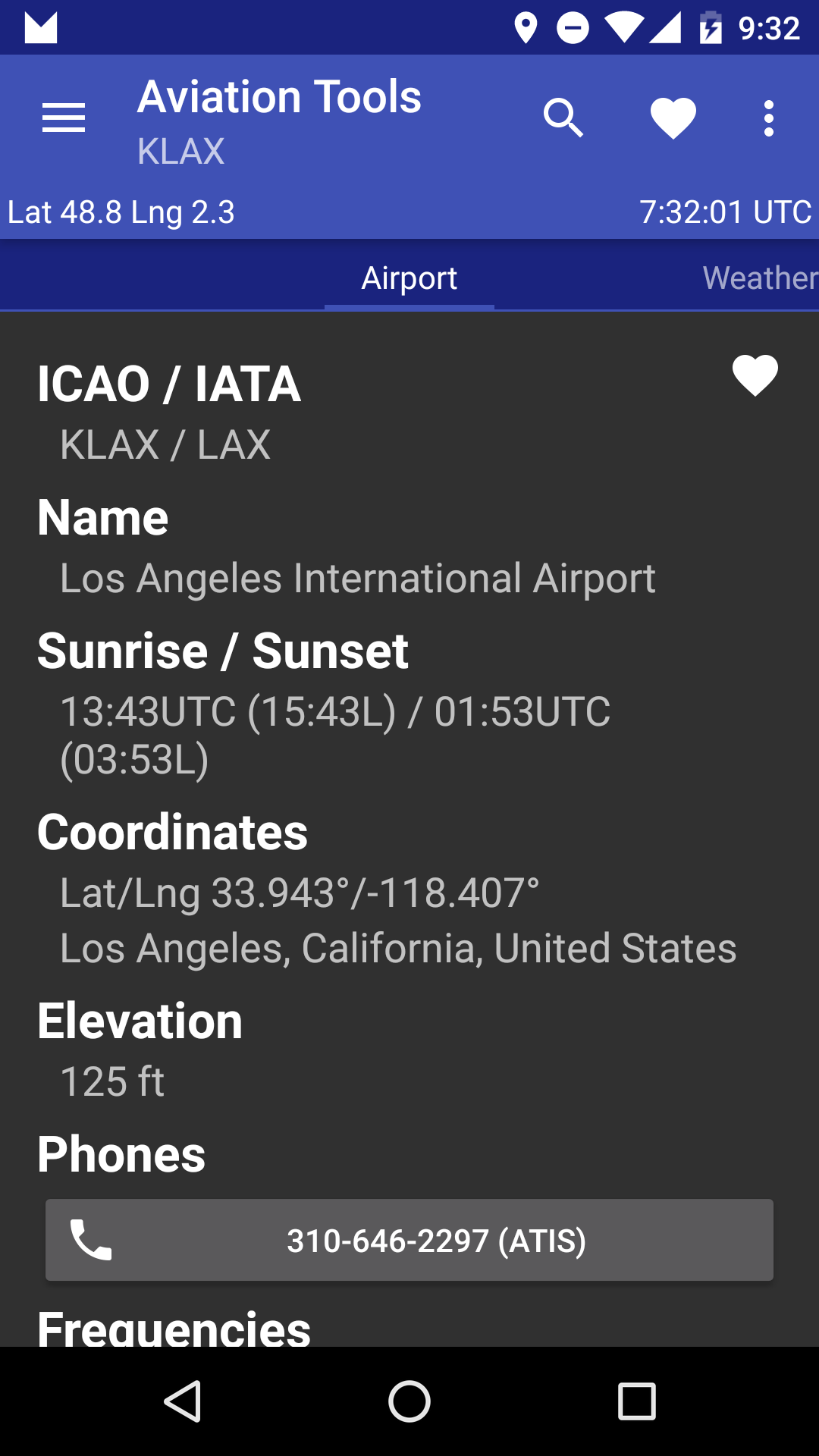
Task: Tap the Lat 48.8 Lng 2.3 position text
Action: click(x=121, y=212)
